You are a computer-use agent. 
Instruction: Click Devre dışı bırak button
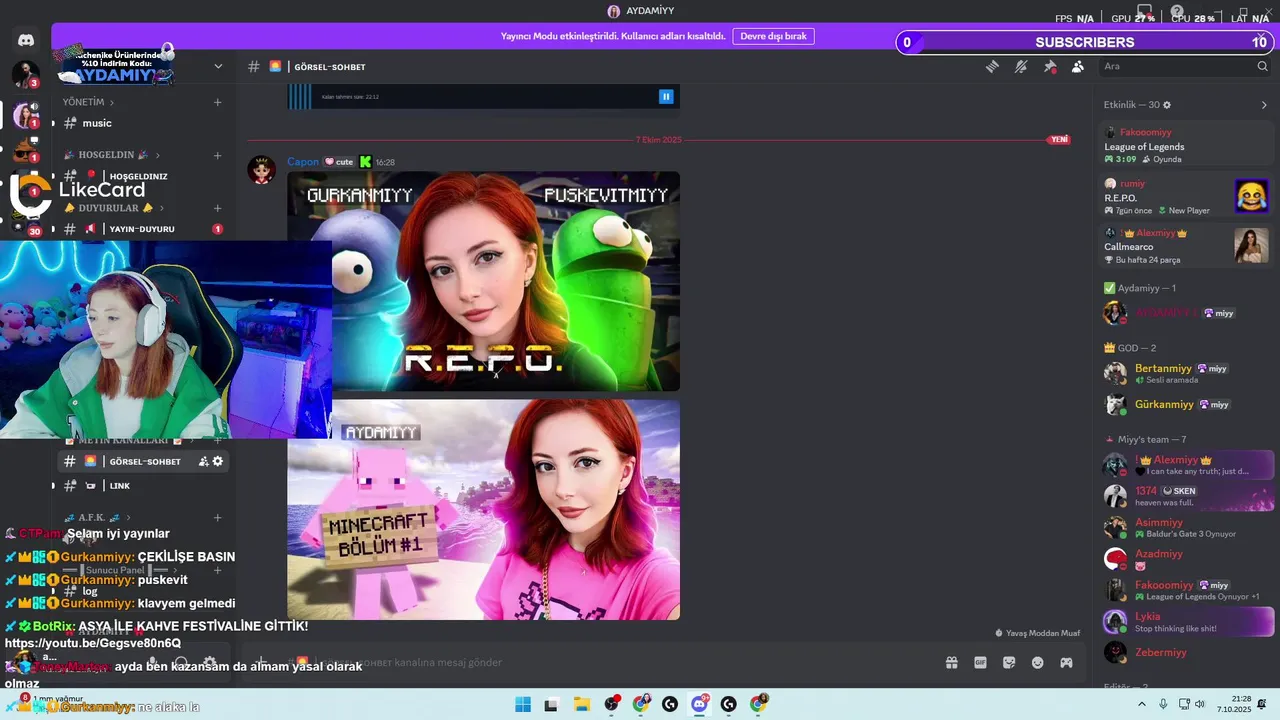[x=773, y=36]
